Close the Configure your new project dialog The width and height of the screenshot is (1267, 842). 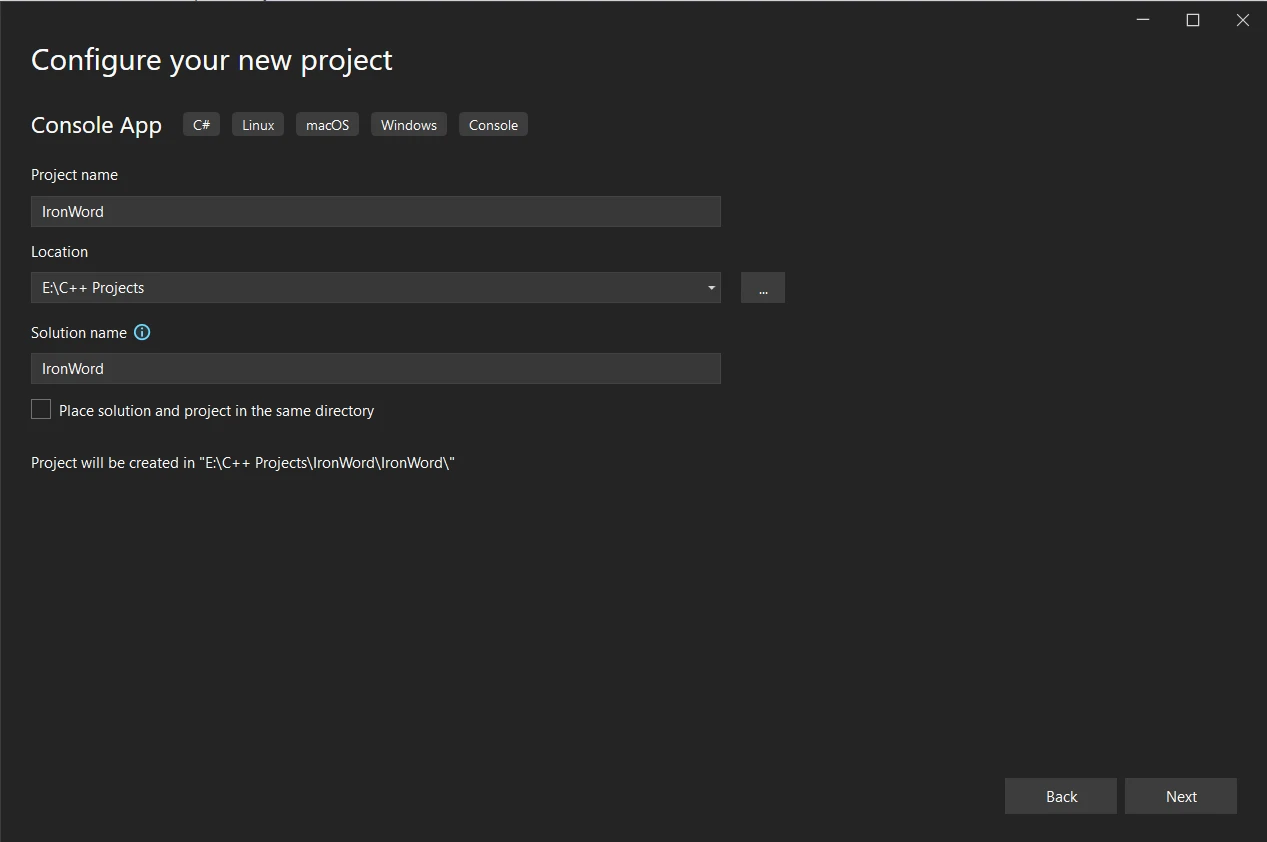point(1242,20)
